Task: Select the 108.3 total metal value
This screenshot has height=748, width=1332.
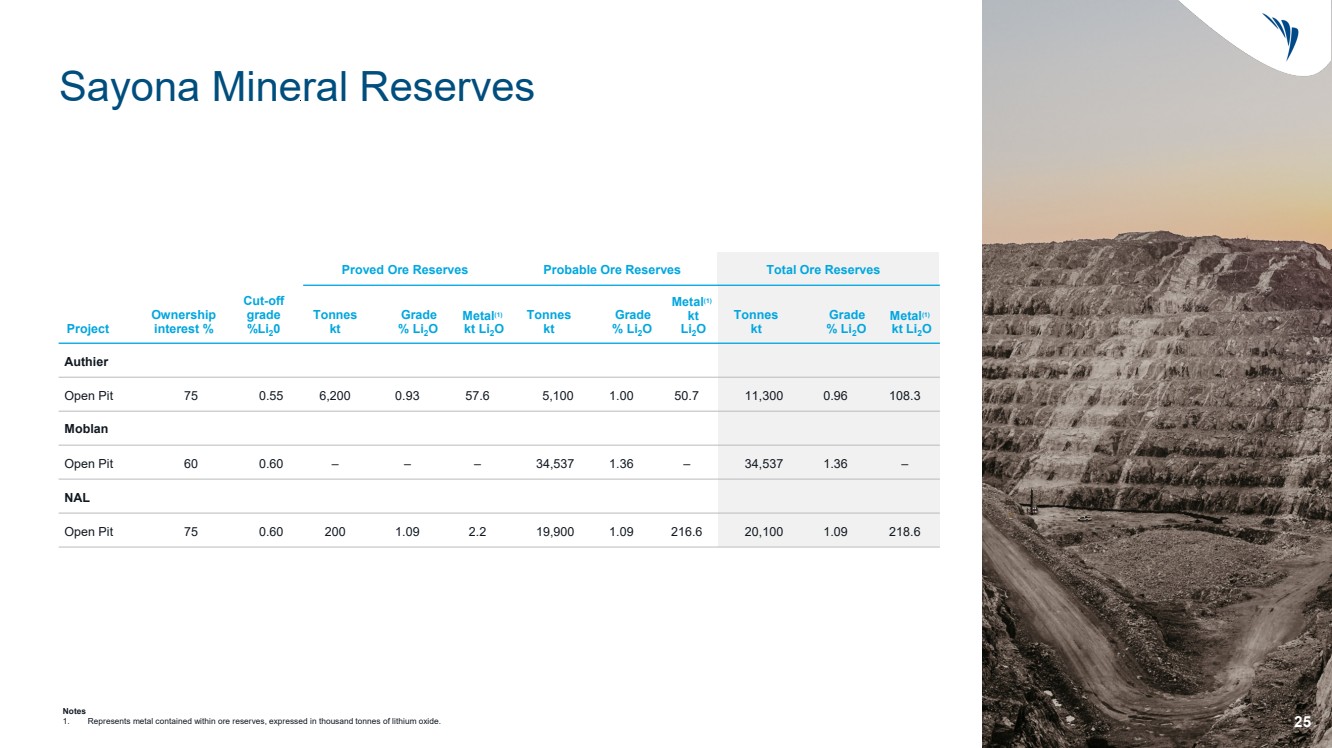Action: point(904,396)
